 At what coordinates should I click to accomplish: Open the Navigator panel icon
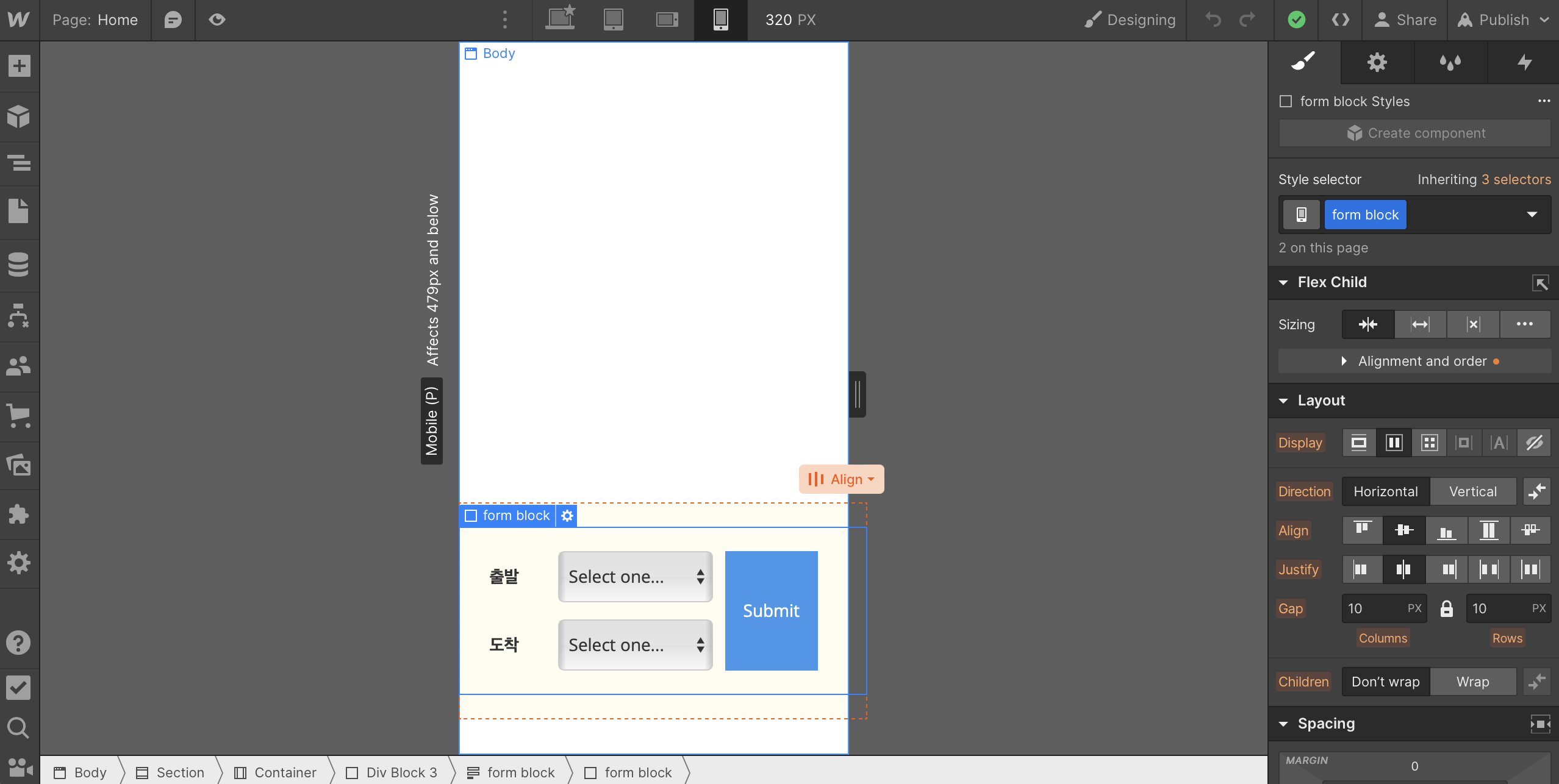point(19,163)
